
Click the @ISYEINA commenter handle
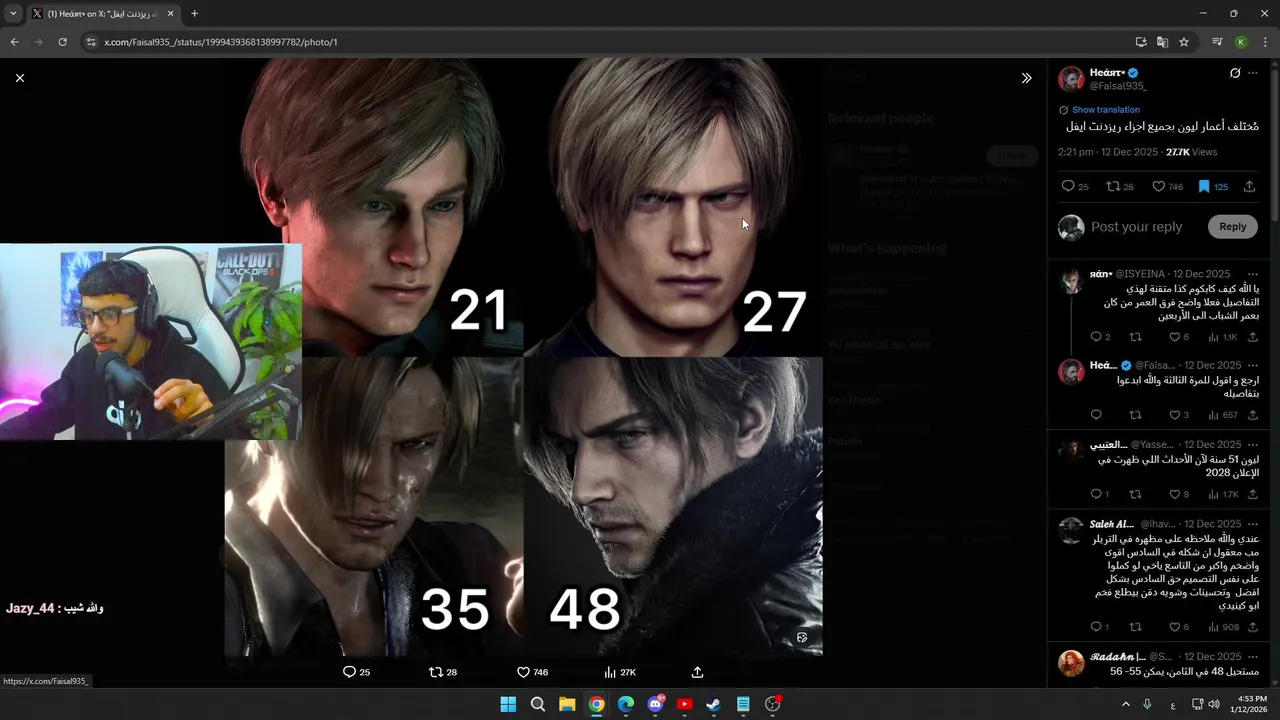click(1140, 274)
